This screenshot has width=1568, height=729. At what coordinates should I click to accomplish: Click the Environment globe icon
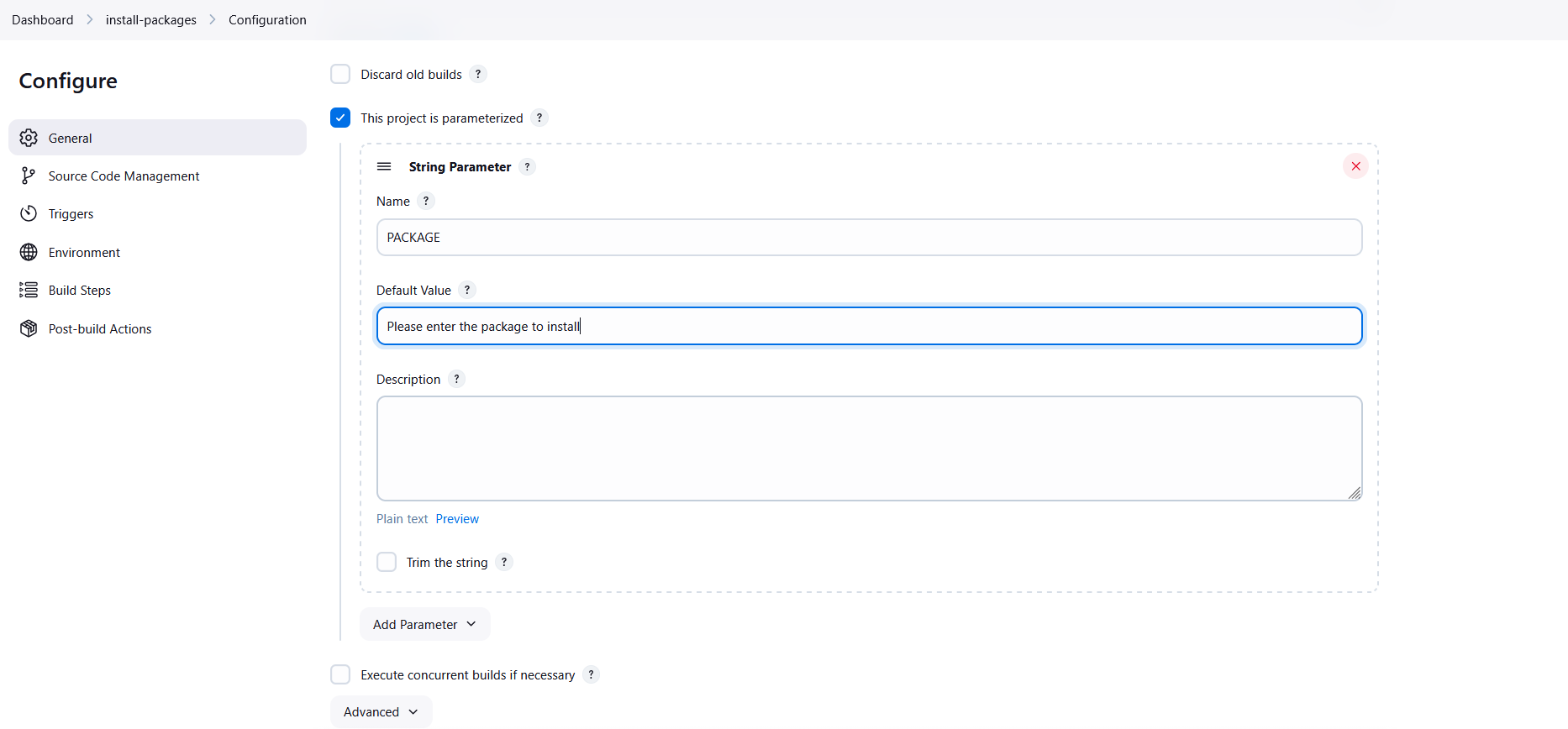click(29, 252)
